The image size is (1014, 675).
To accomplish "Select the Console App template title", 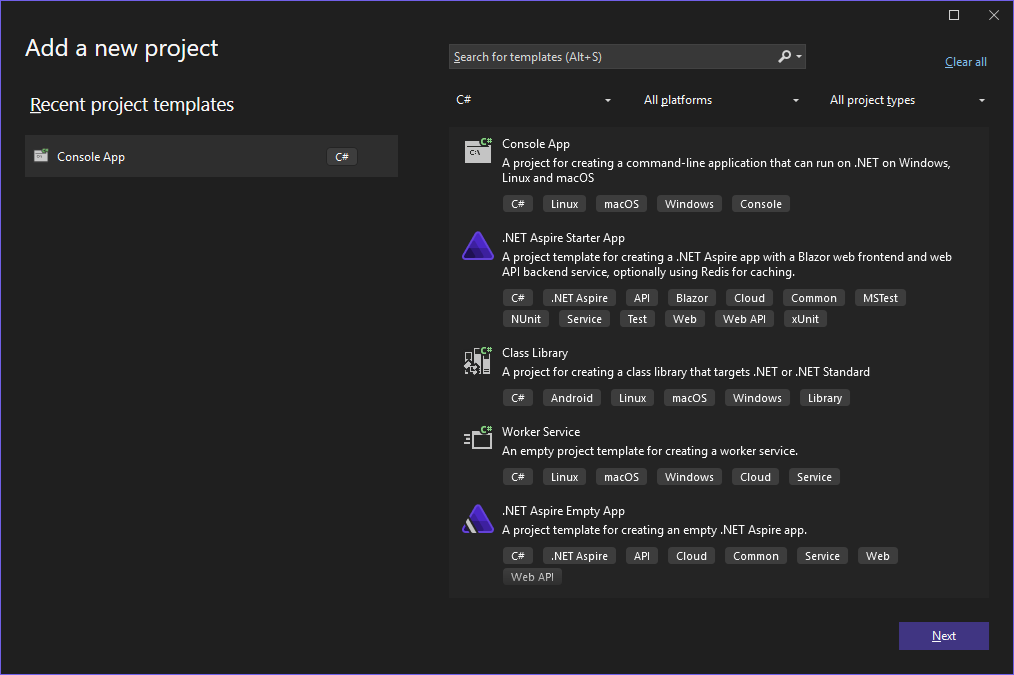I will click(535, 144).
